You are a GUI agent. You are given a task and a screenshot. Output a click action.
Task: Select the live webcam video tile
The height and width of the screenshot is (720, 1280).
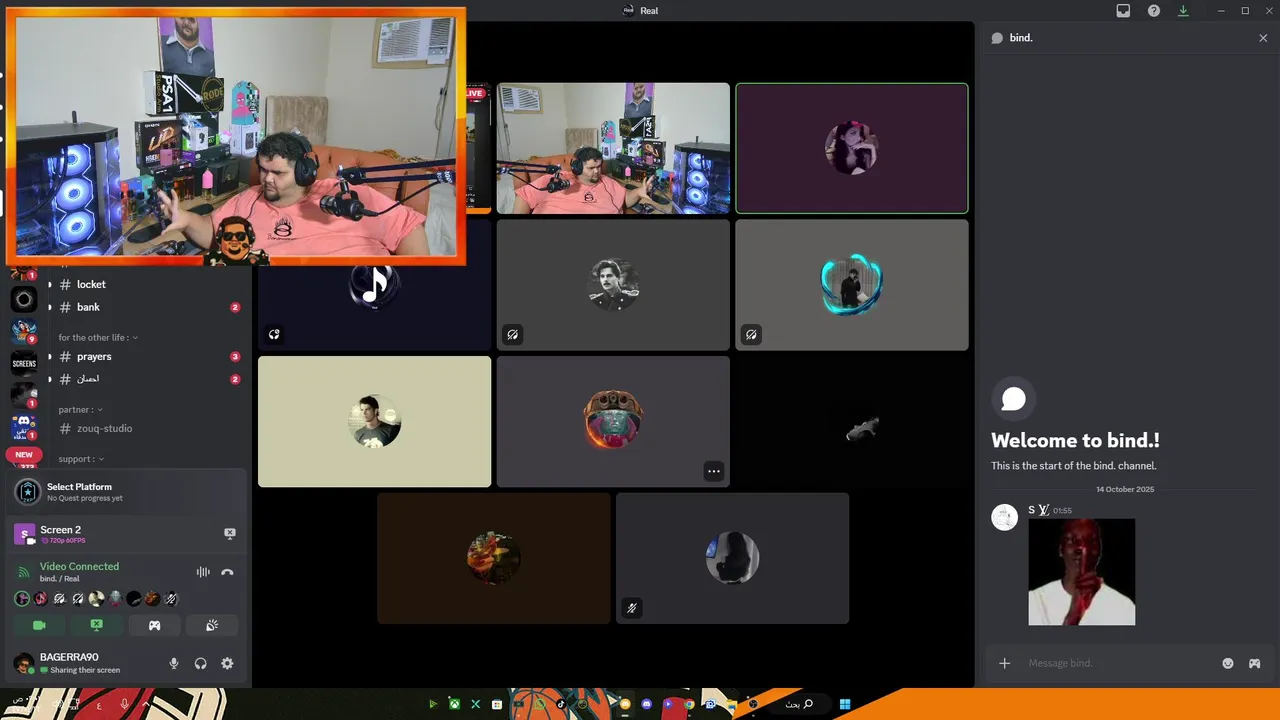(x=613, y=148)
